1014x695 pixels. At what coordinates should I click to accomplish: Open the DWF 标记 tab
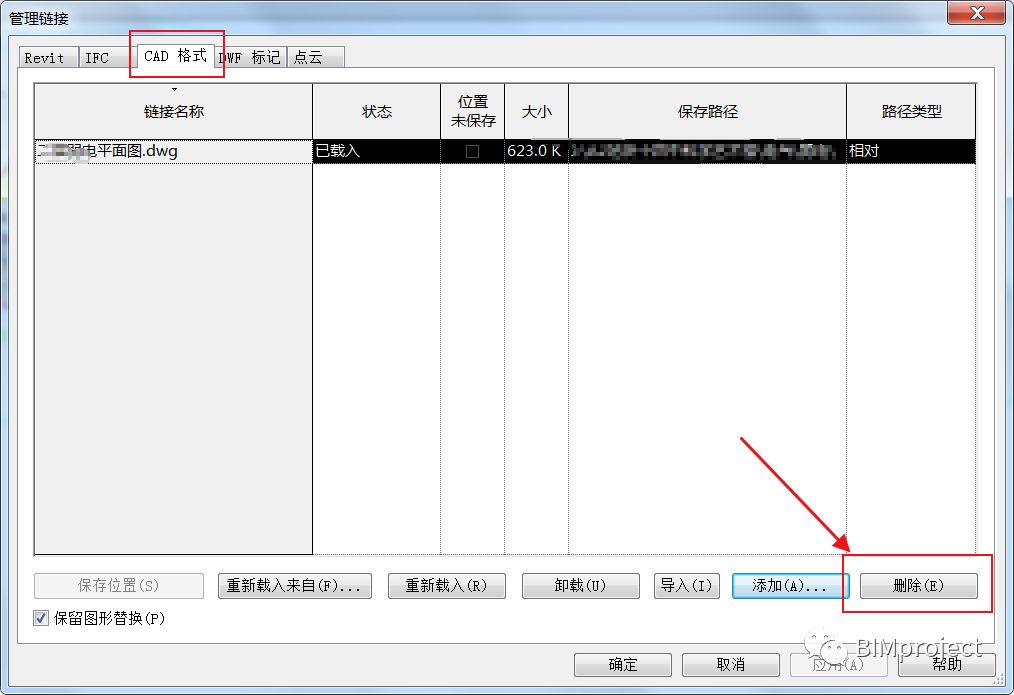tap(251, 58)
